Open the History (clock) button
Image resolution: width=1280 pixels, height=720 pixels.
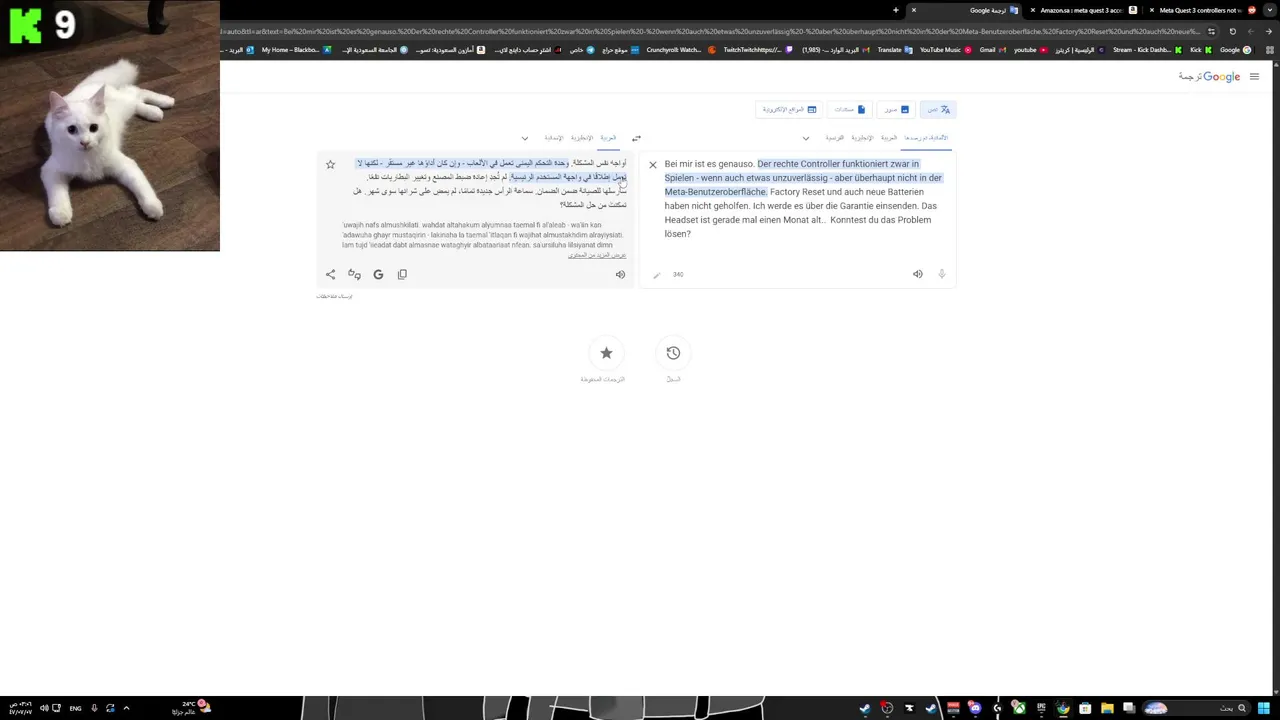point(673,353)
